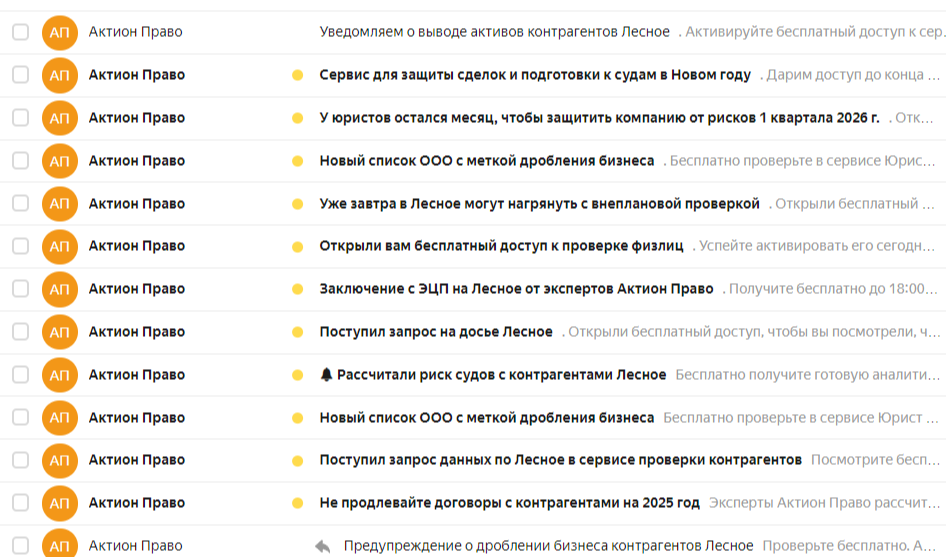
Task: Select the checkbox of the 'Заключение с ЭЦП на Лесное' email
Action: (x=21, y=288)
